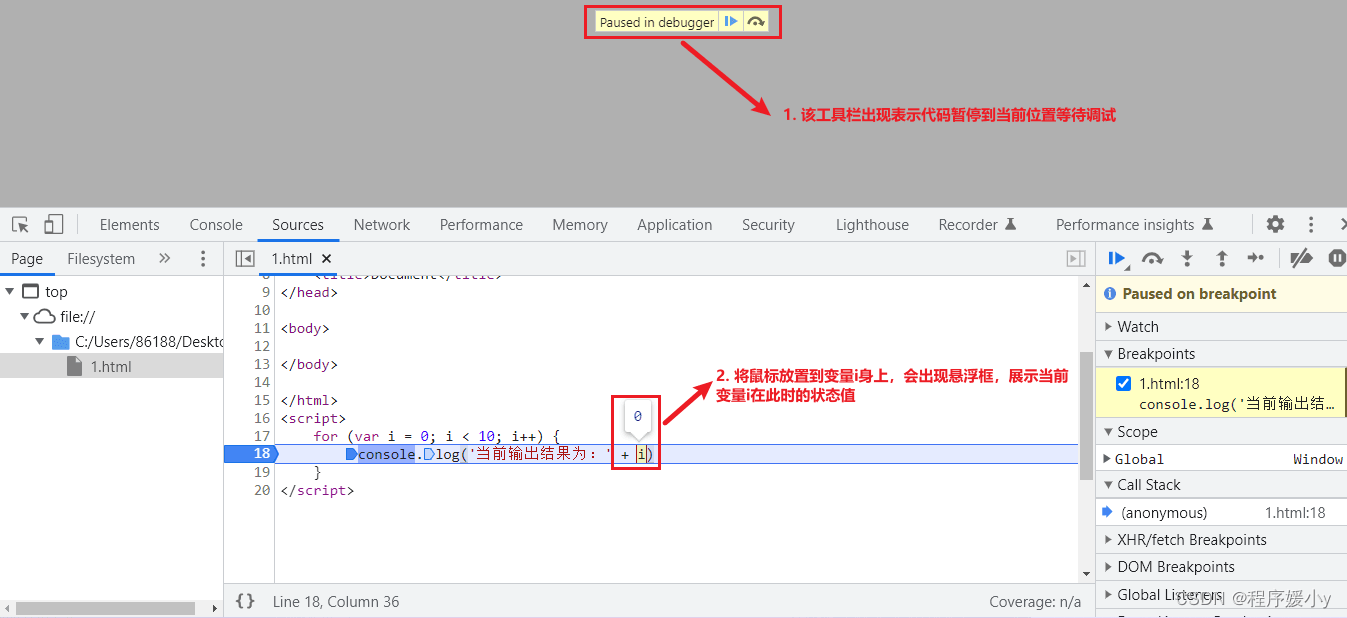The width and height of the screenshot is (1347, 618).
Task: Open the Network tab
Action: click(382, 225)
